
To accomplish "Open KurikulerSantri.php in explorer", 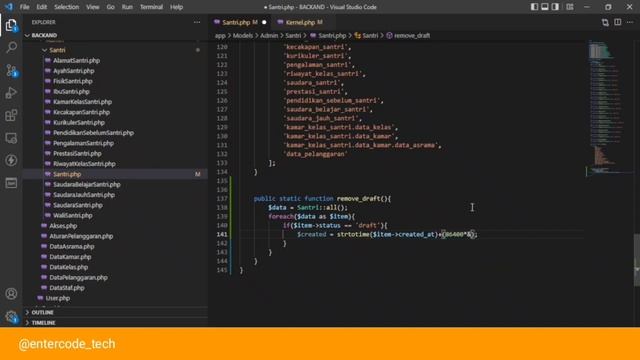I will pyautogui.click(x=79, y=122).
